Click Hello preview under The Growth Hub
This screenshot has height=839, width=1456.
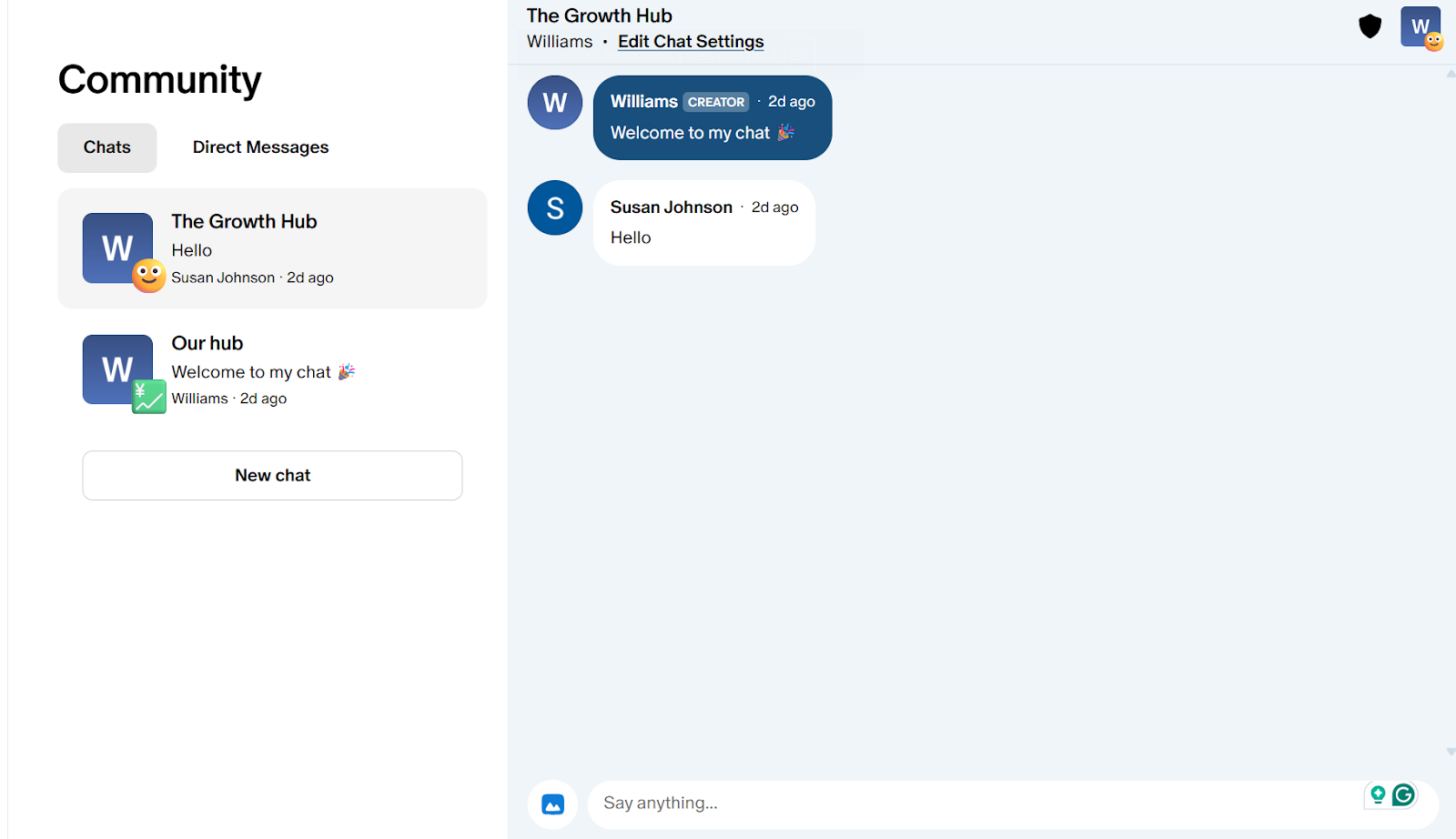pos(192,250)
